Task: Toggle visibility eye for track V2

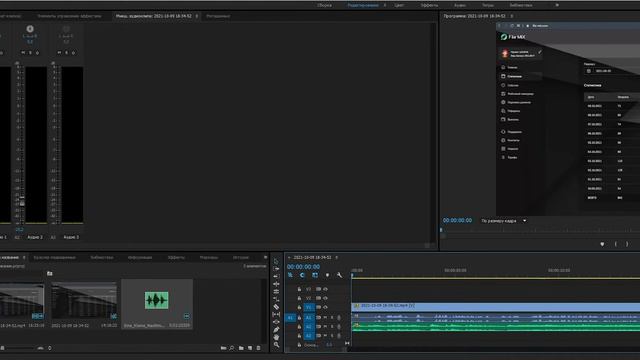Action: 325,298
